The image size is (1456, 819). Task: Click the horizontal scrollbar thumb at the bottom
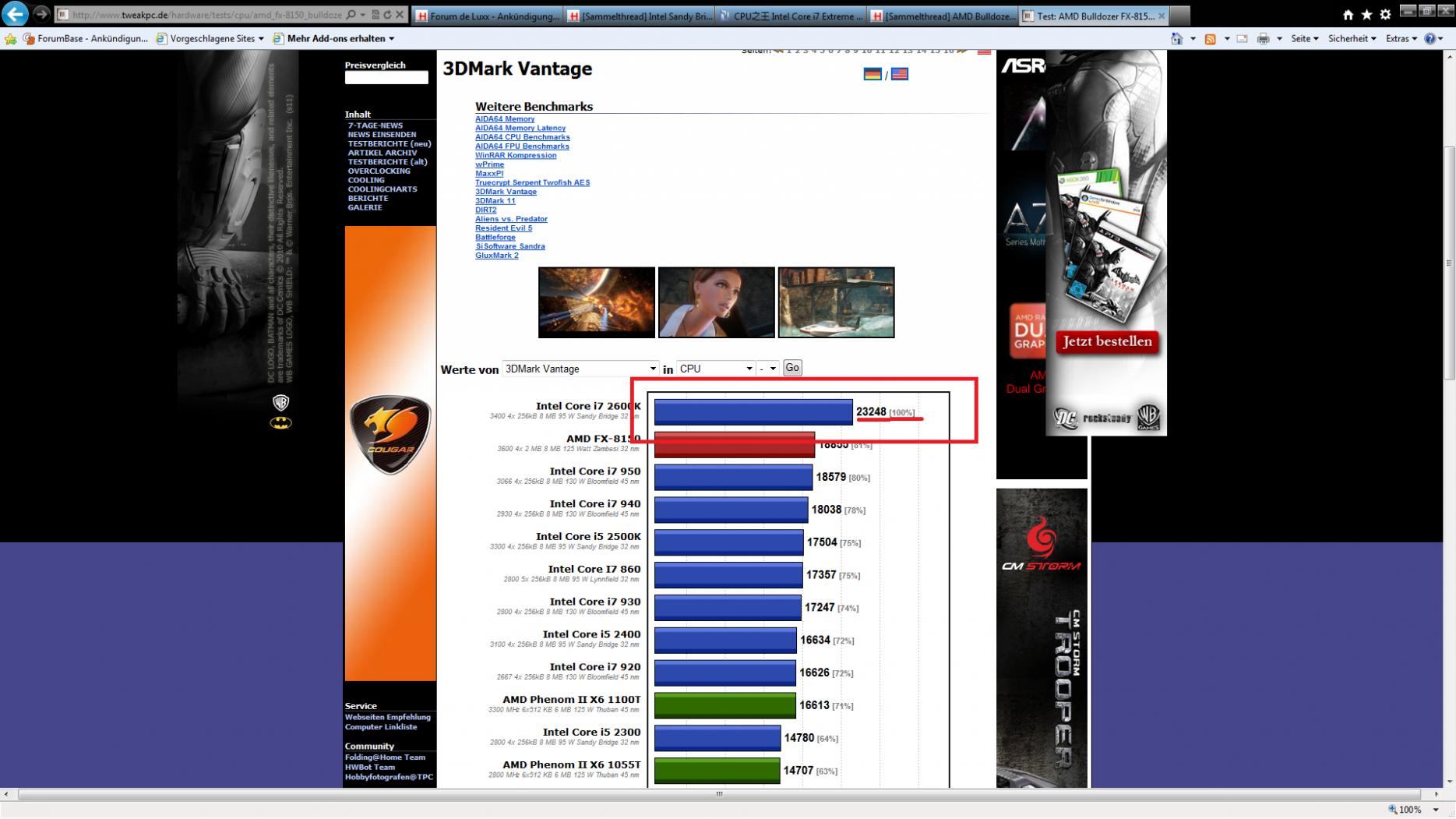tap(719, 795)
